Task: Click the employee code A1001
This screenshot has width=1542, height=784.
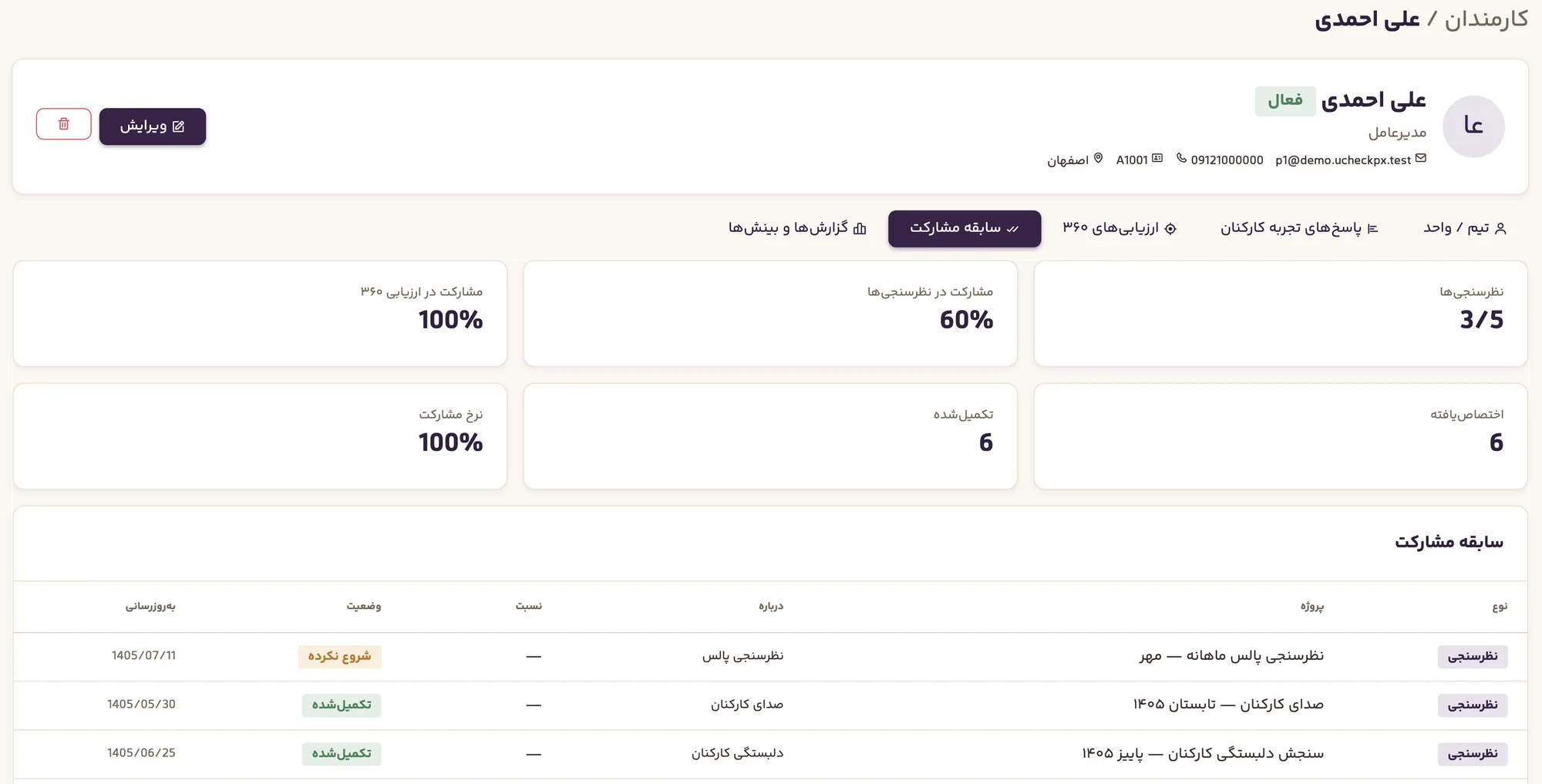Action: 1132,160
